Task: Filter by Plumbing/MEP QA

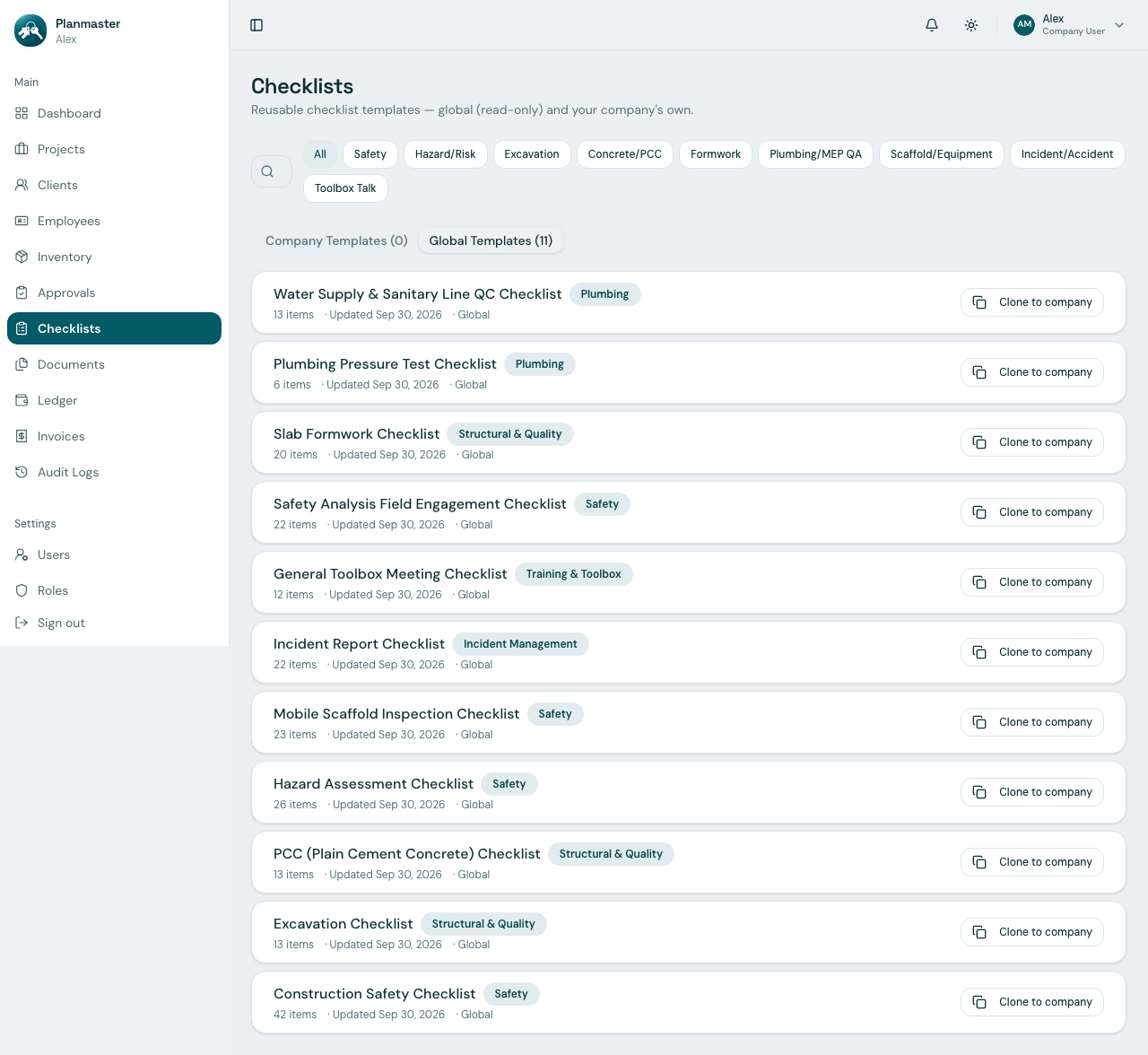Action: [x=815, y=154]
